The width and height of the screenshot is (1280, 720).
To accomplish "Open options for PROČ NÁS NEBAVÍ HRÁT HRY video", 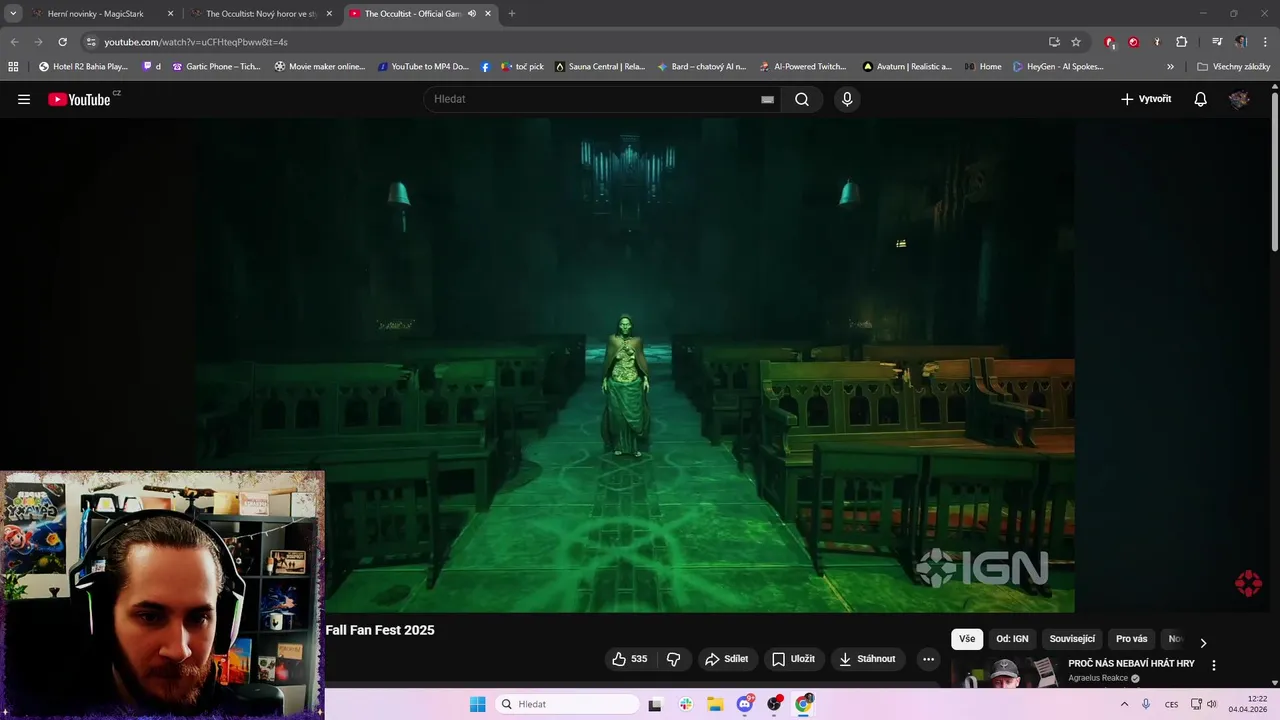I will coord(1214,666).
